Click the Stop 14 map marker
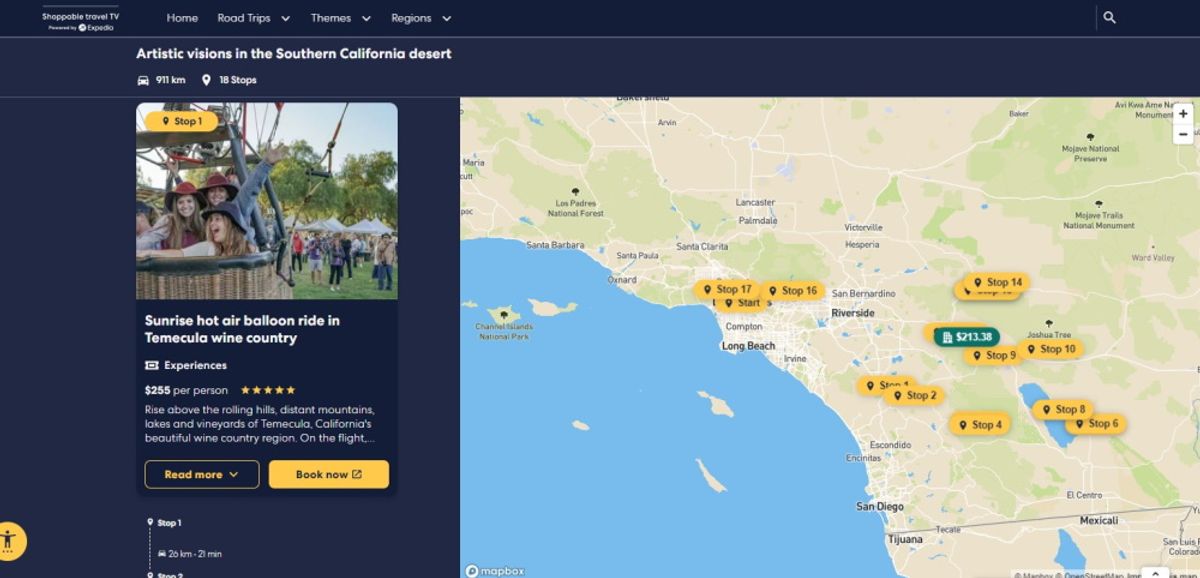The image size is (1200, 578). pyautogui.click(x=995, y=282)
